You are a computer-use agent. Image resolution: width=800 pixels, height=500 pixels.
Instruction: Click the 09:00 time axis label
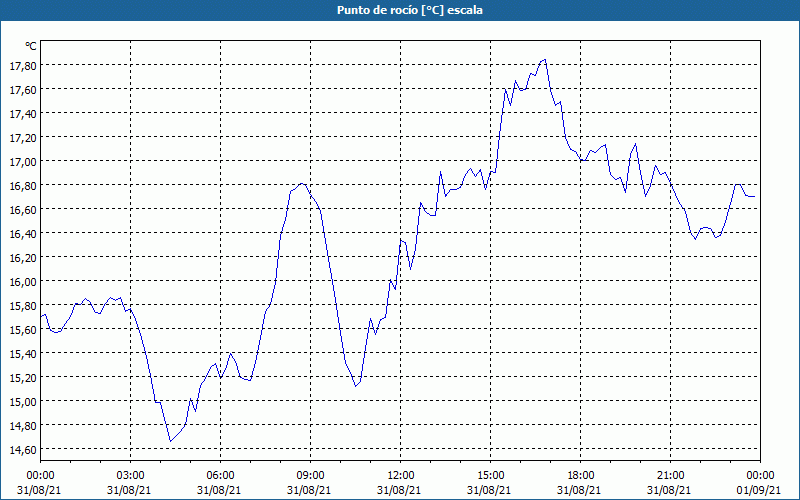pyautogui.click(x=310, y=476)
